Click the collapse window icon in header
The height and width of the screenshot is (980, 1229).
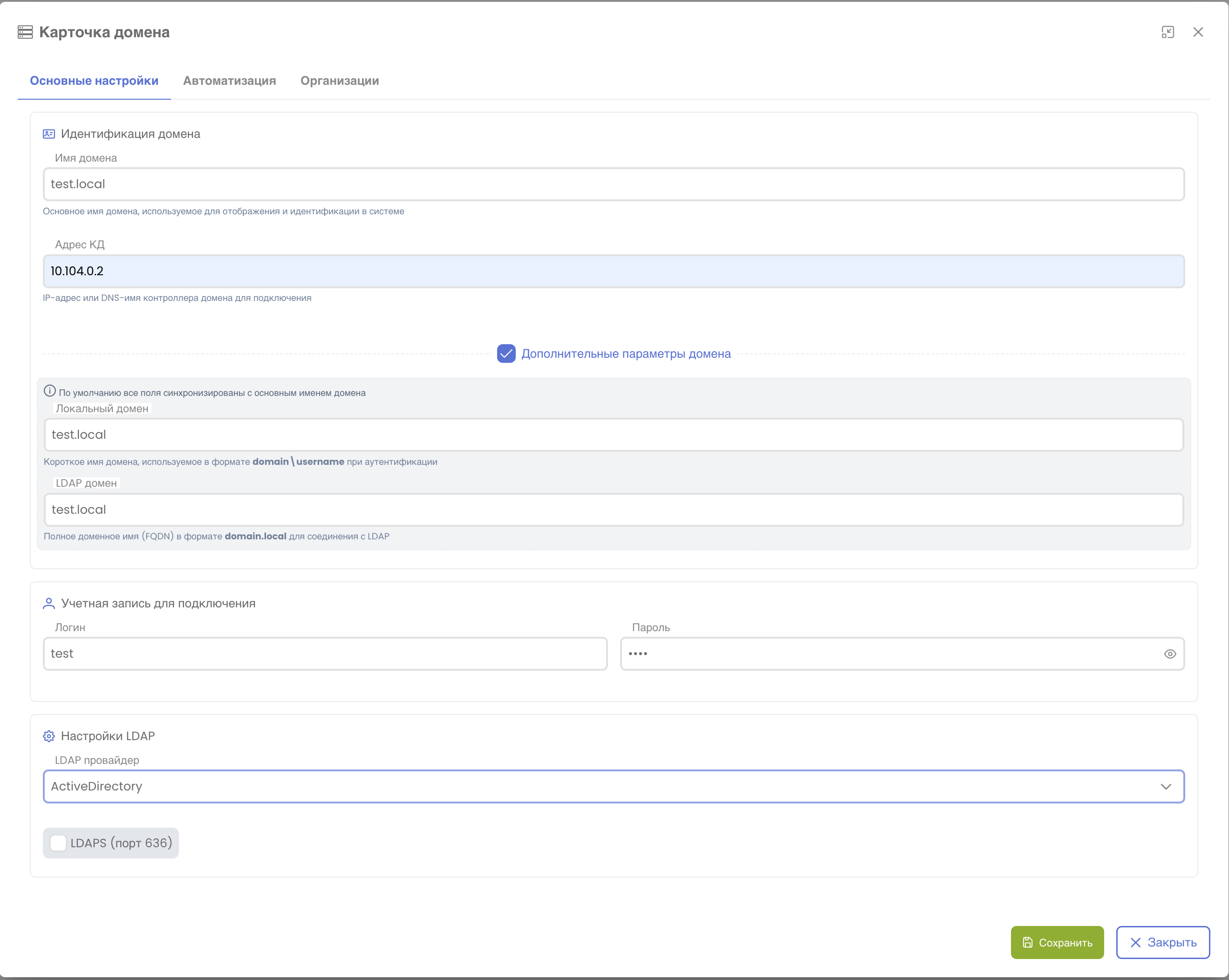point(1168,32)
